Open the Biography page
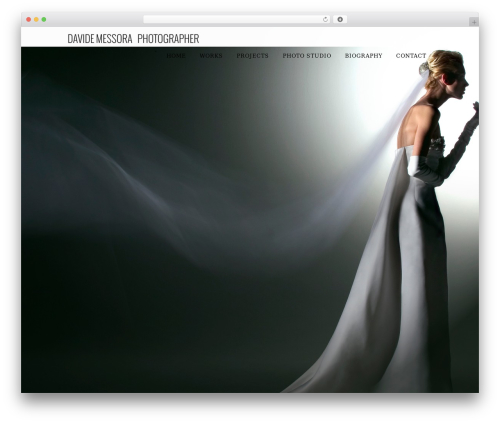 pyautogui.click(x=363, y=56)
